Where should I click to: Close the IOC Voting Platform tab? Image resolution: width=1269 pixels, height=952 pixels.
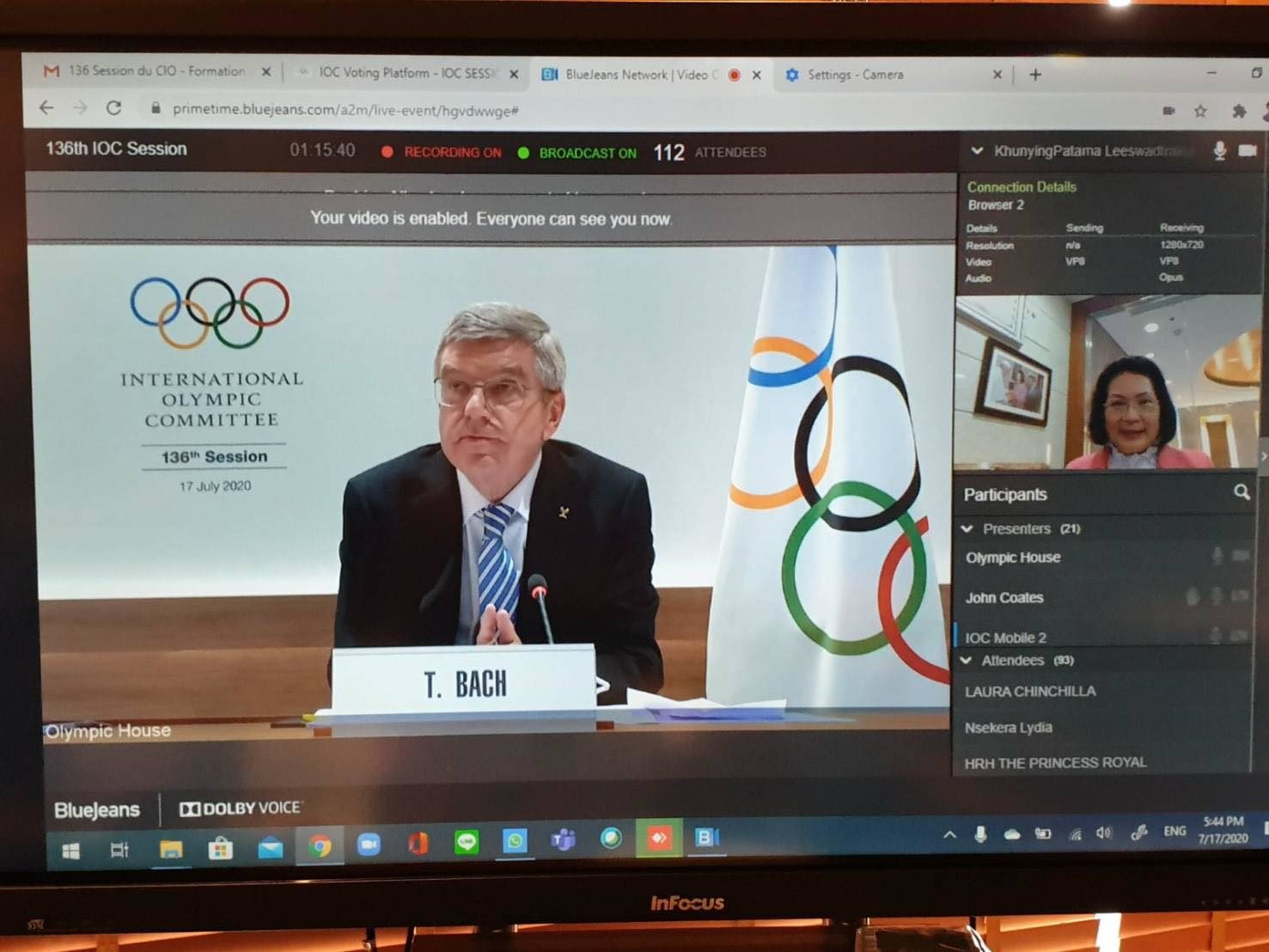coord(514,74)
